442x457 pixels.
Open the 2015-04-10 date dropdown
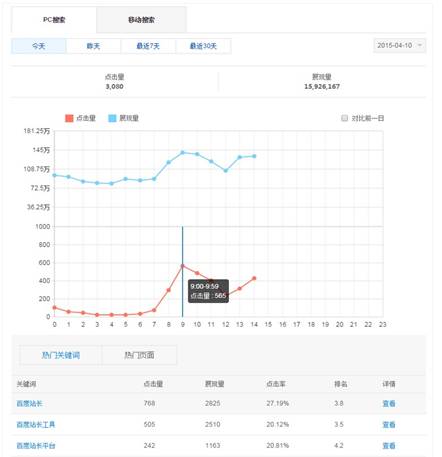pos(400,45)
